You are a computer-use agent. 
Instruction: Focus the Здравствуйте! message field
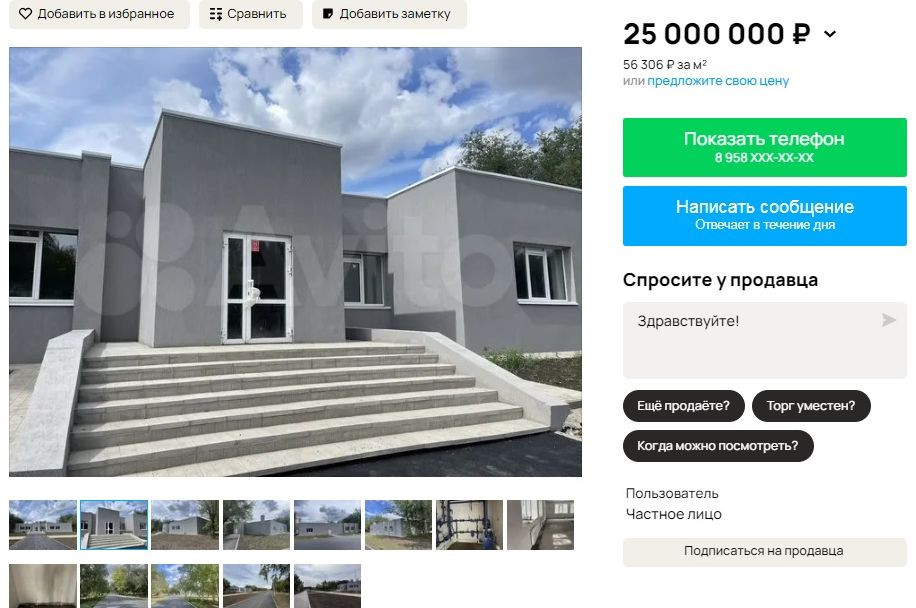point(765,340)
